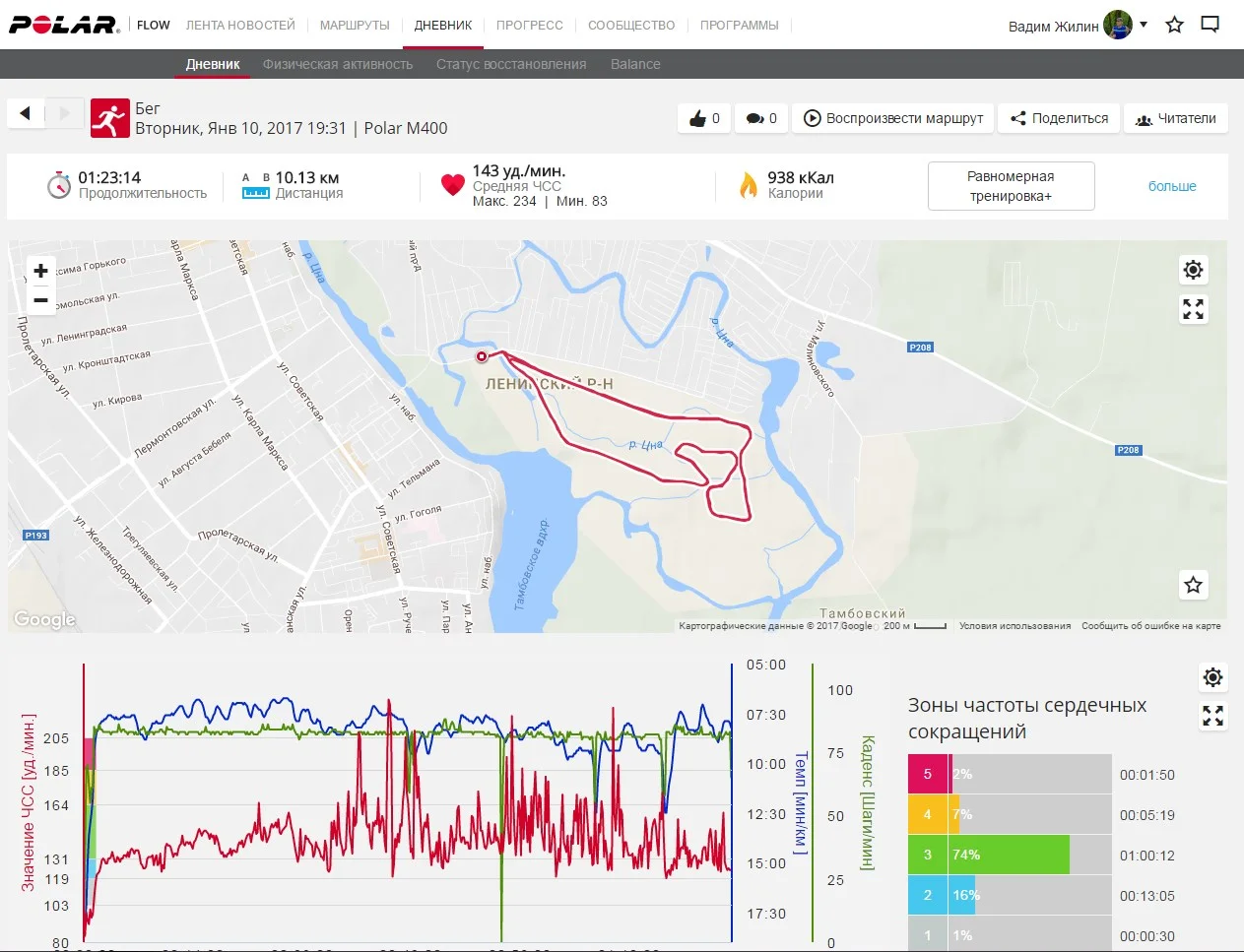
Task: Click the Polar logo
Action: 64,25
